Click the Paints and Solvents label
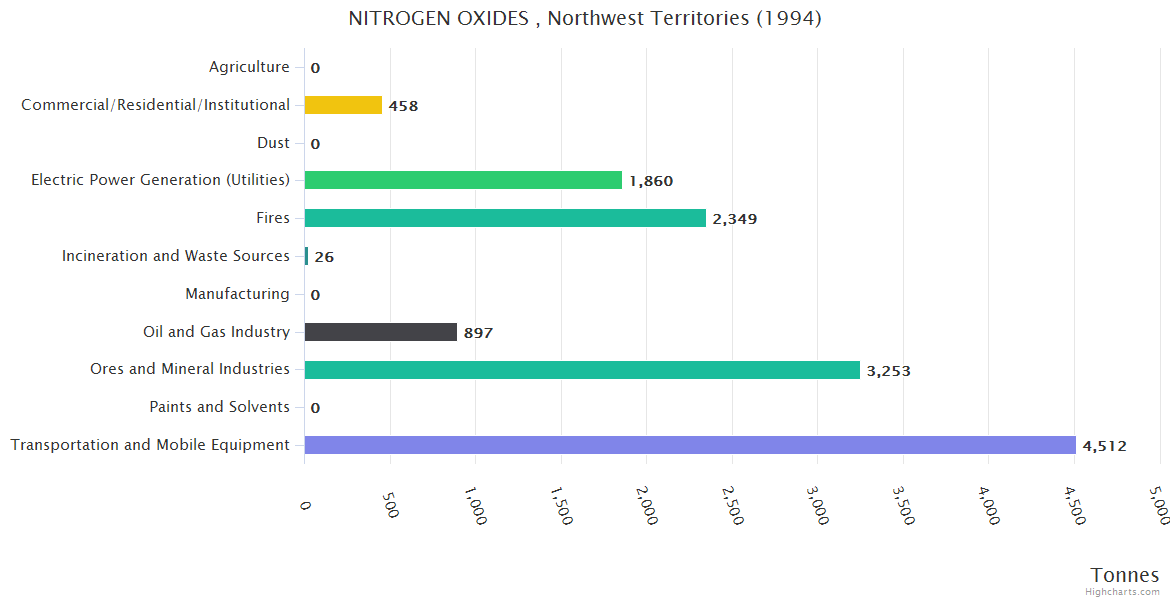Viewport: 1170px width, 600px height. pyautogui.click(x=219, y=407)
